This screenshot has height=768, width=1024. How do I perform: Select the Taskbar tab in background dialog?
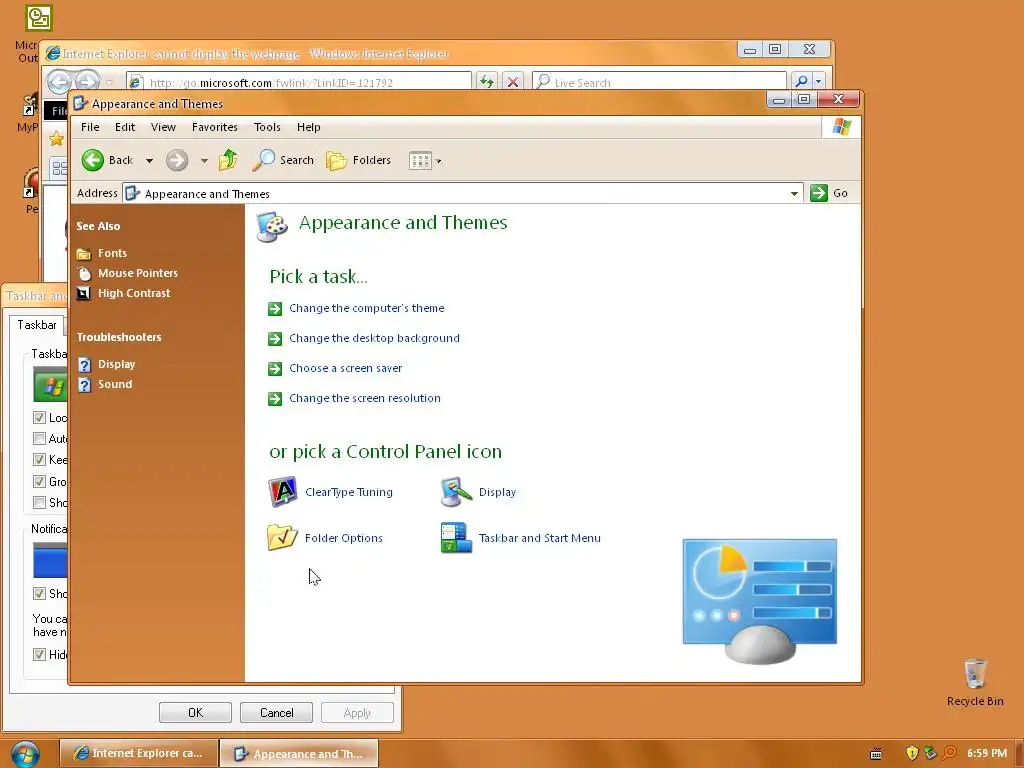pos(37,325)
